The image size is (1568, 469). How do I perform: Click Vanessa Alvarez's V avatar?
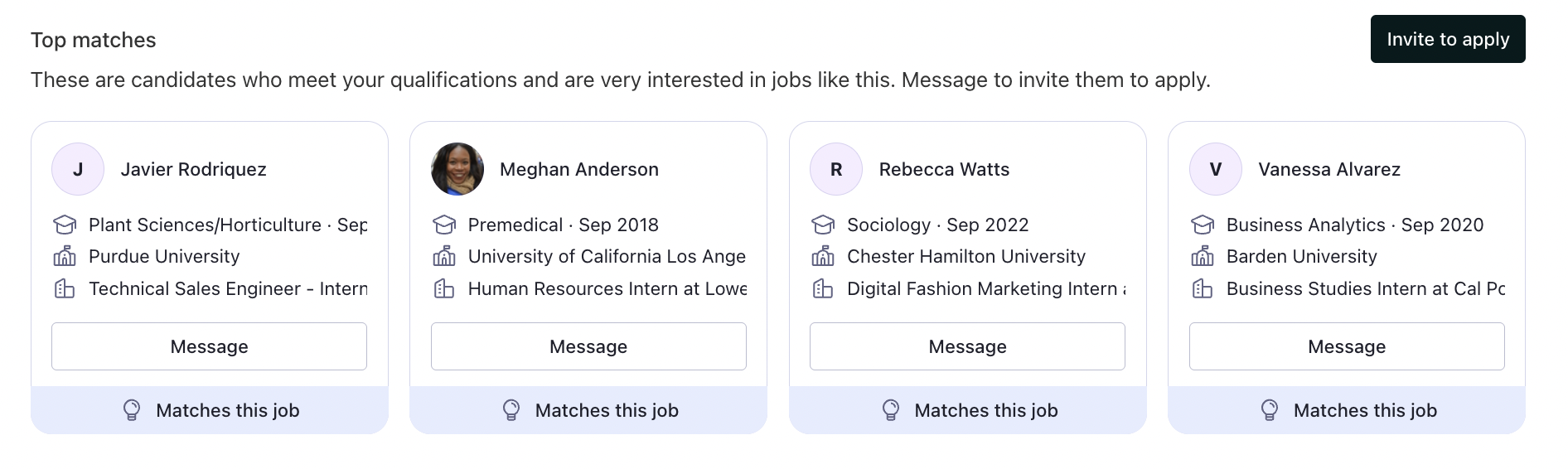[1216, 169]
